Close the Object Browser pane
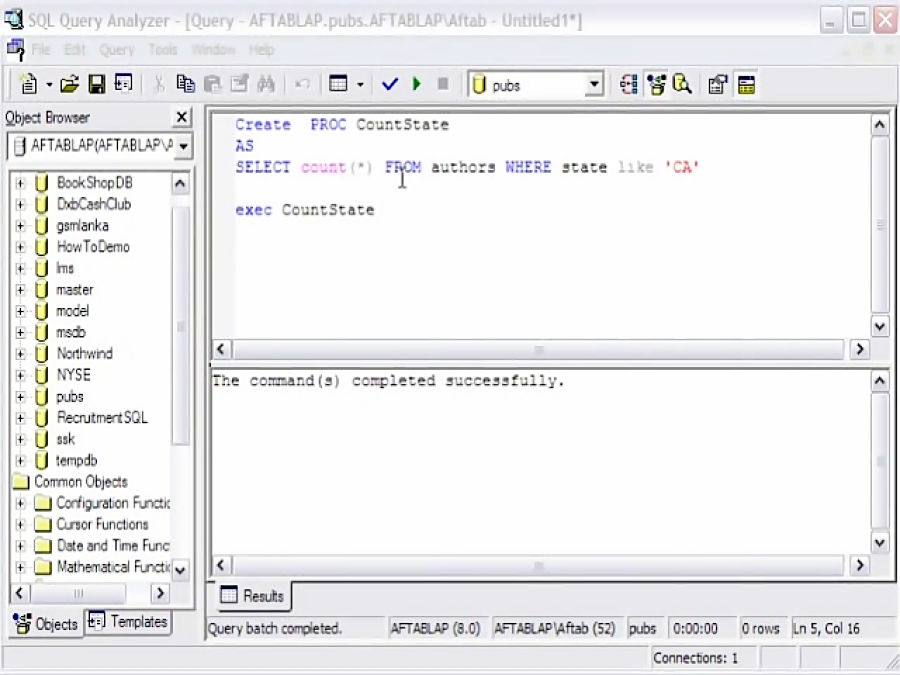Viewport: 900px width, 675px height. pos(181,118)
